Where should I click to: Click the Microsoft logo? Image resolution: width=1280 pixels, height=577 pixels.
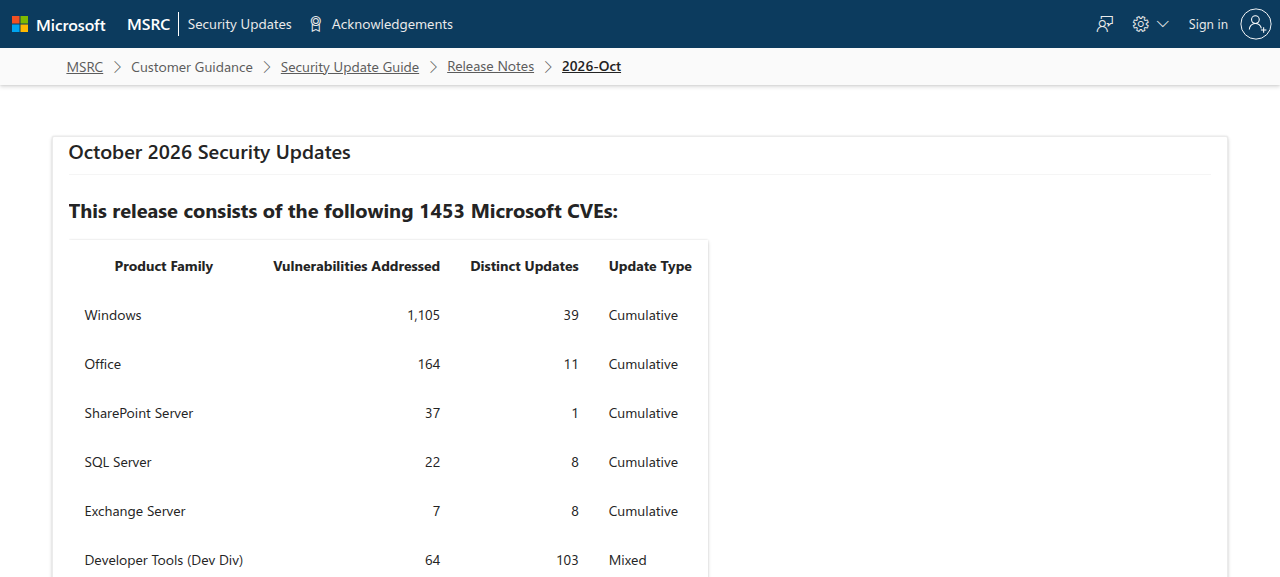click(x=58, y=24)
